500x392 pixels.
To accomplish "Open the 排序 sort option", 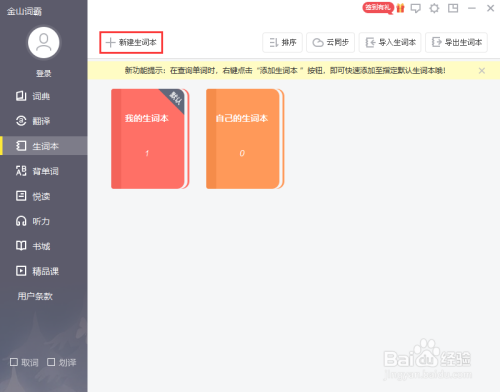I will (x=282, y=42).
